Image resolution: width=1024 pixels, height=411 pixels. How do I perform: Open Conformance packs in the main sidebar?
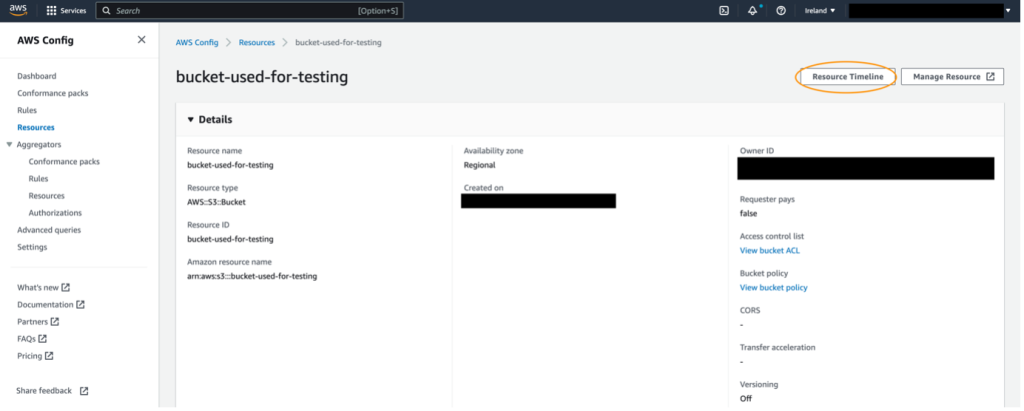click(53, 93)
